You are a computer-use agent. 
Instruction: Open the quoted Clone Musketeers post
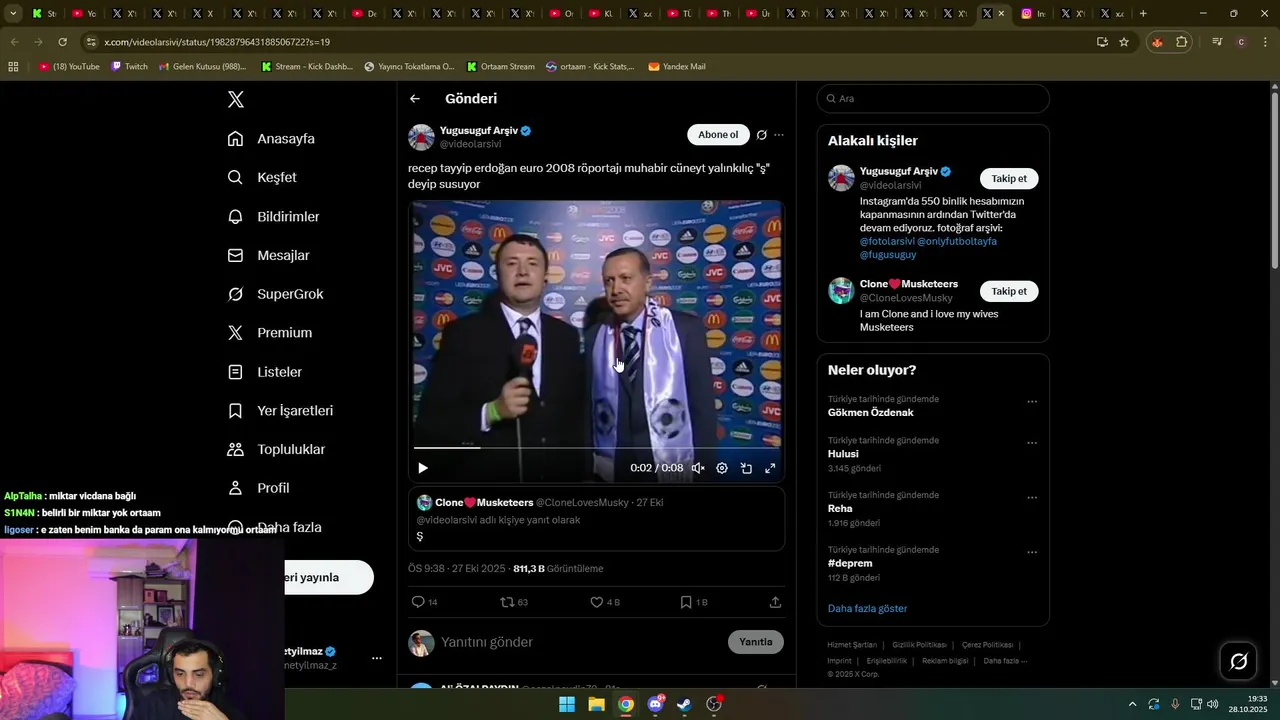click(x=596, y=518)
